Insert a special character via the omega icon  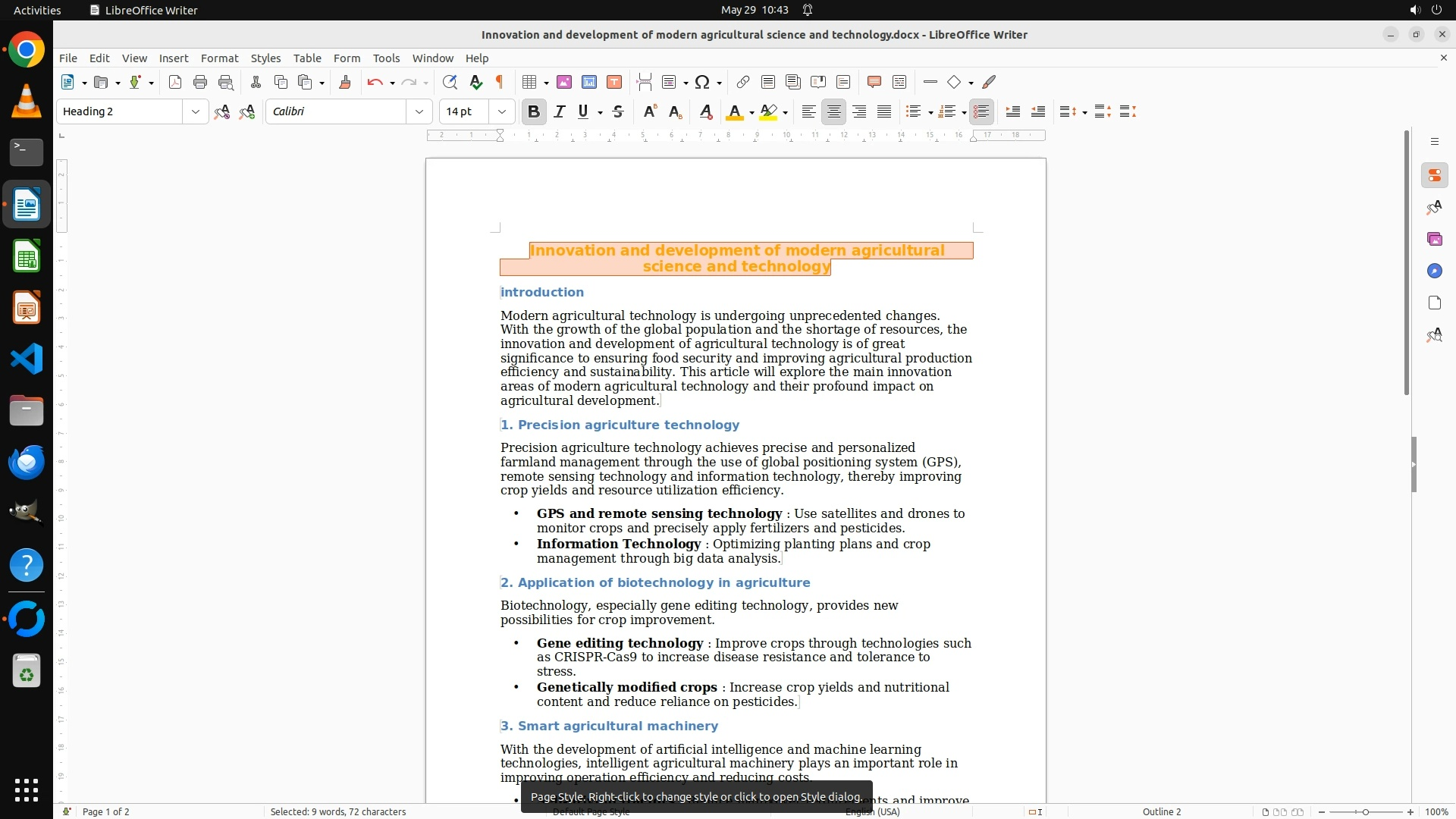tap(702, 82)
